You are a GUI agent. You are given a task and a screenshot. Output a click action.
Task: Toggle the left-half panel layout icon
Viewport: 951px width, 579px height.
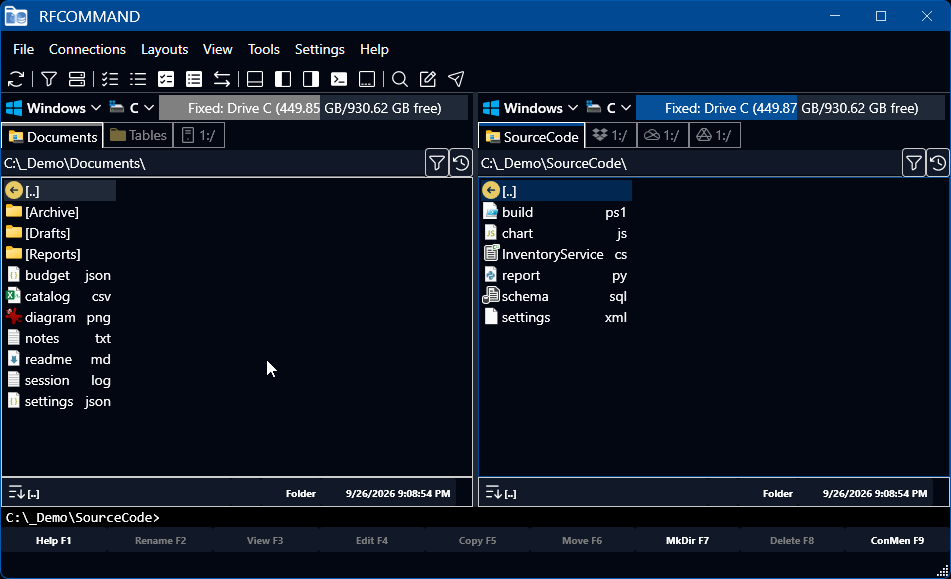tap(283, 79)
